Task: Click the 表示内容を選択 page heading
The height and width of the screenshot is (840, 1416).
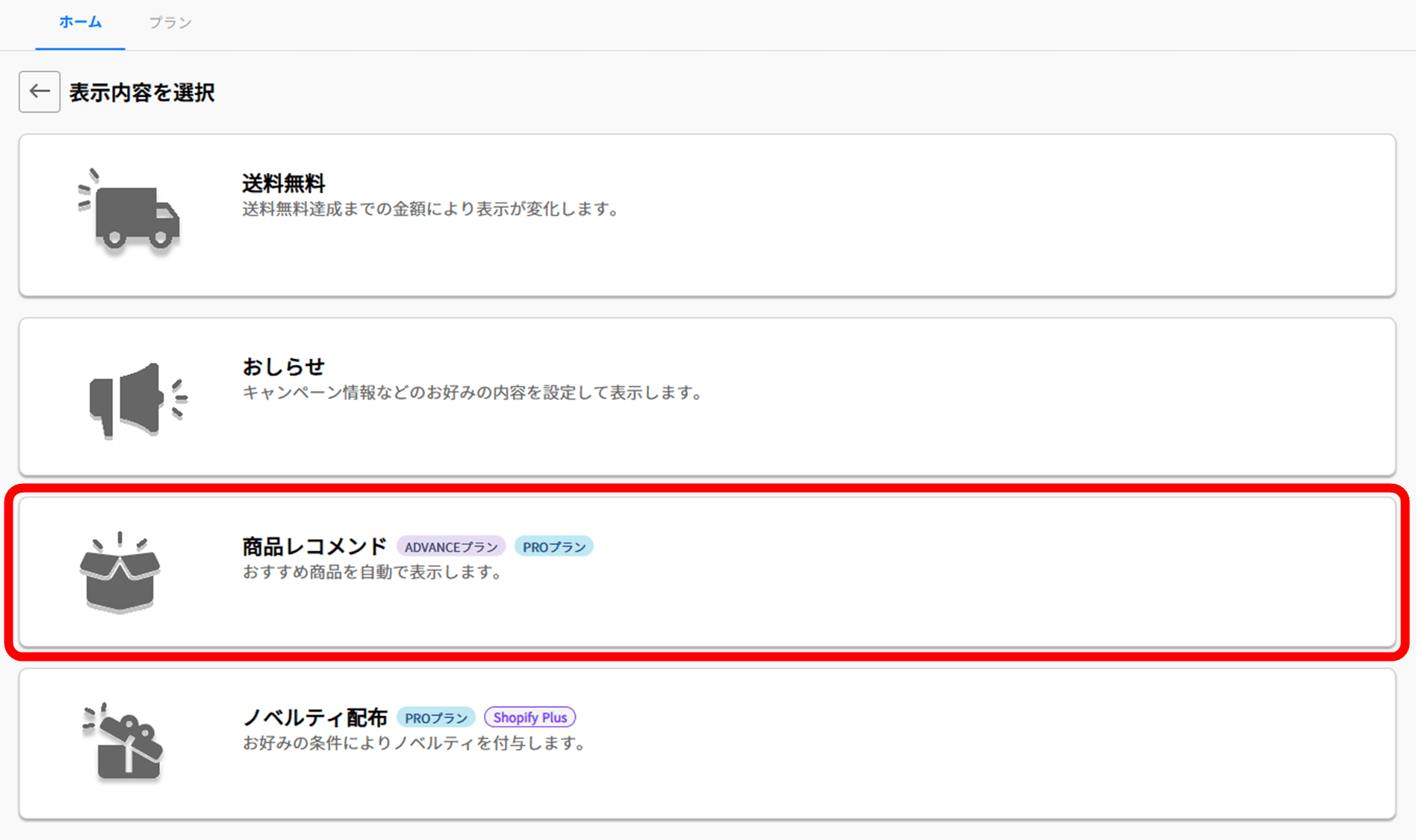Action: (x=142, y=93)
